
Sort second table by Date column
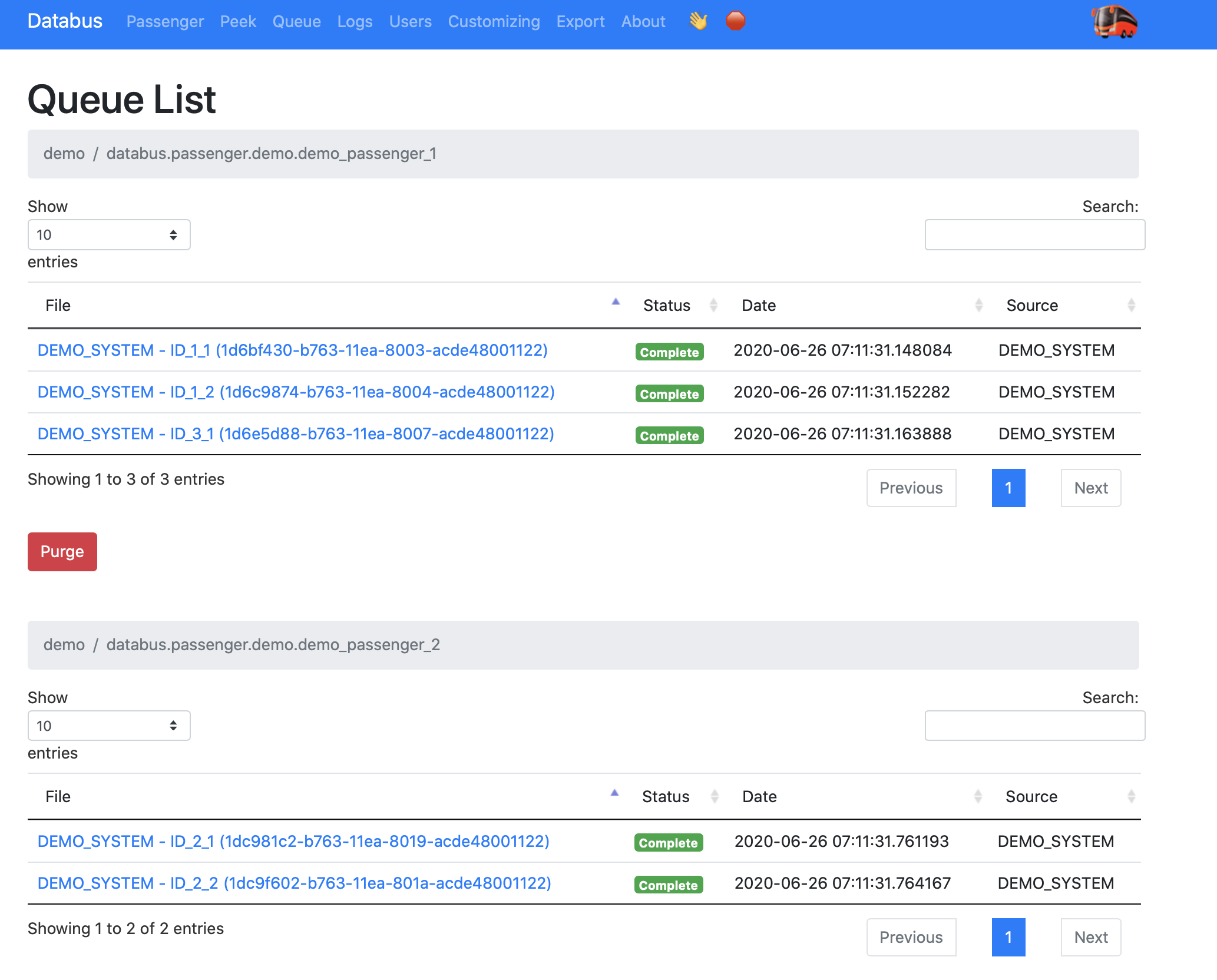(x=759, y=797)
